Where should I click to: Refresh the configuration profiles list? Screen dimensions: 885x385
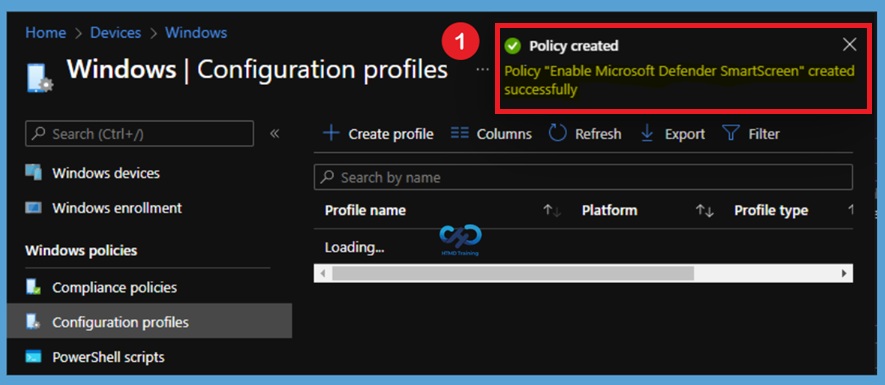(x=585, y=134)
